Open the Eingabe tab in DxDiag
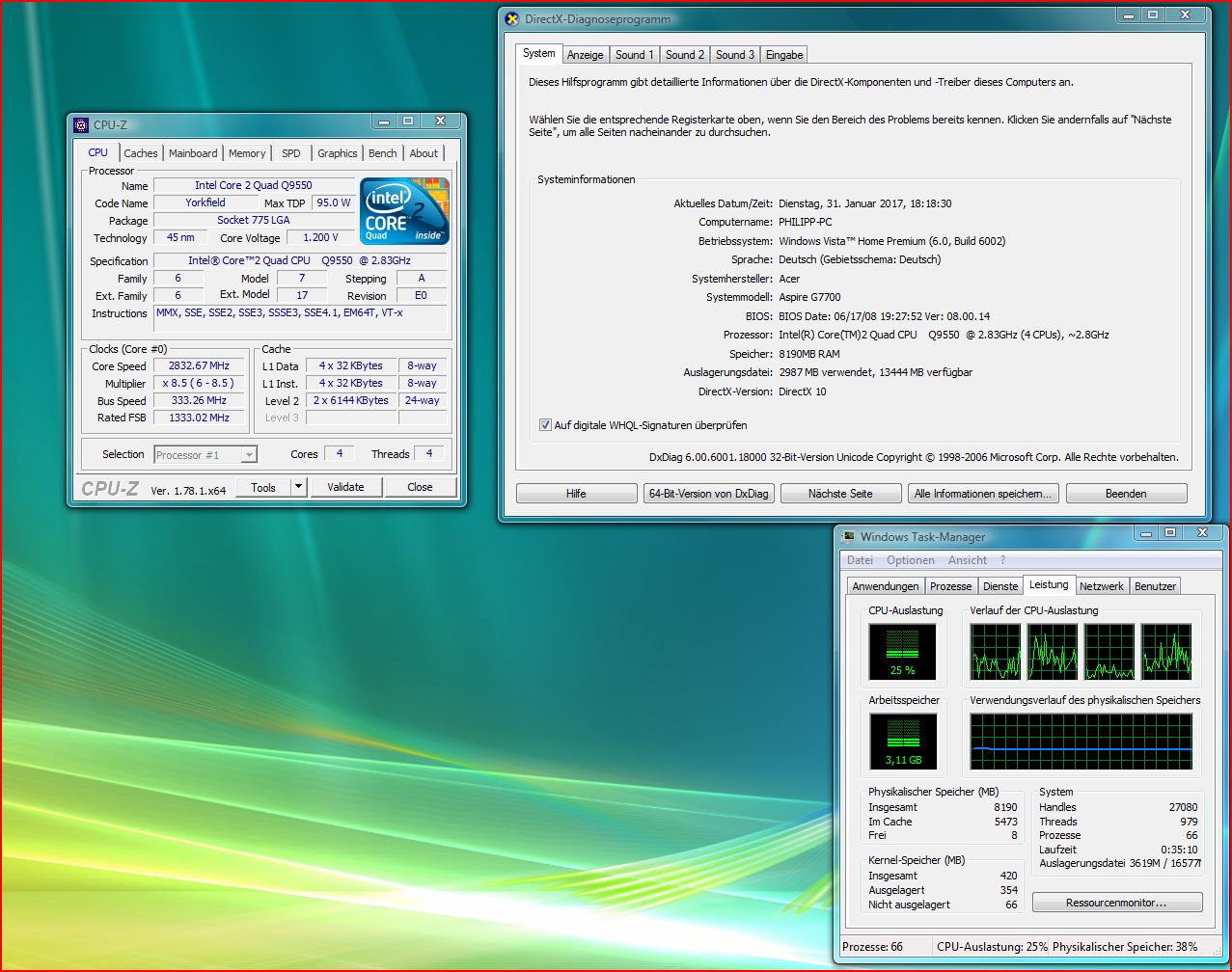 point(784,55)
